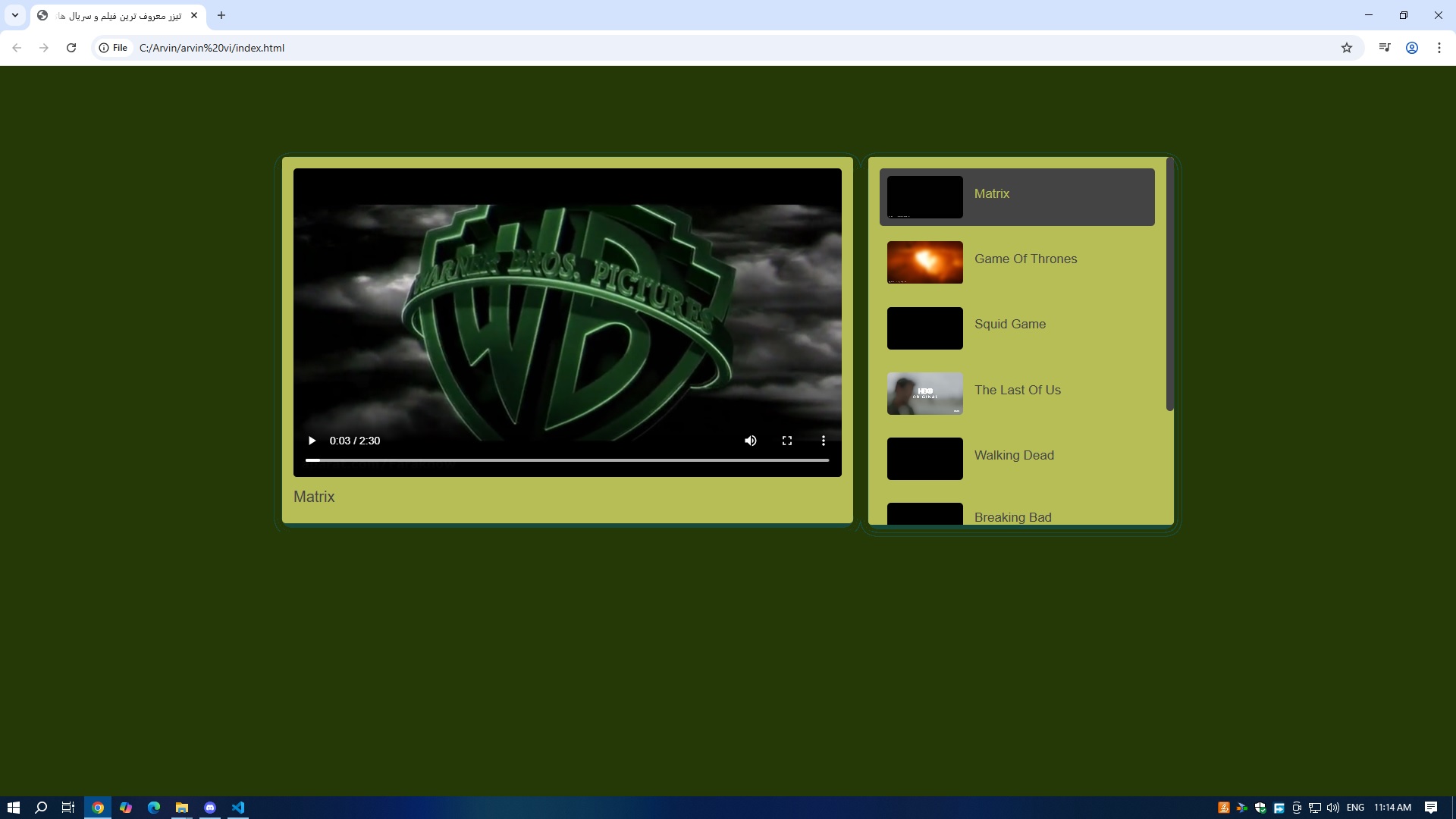
Task: Reload the page
Action: pos(71,48)
